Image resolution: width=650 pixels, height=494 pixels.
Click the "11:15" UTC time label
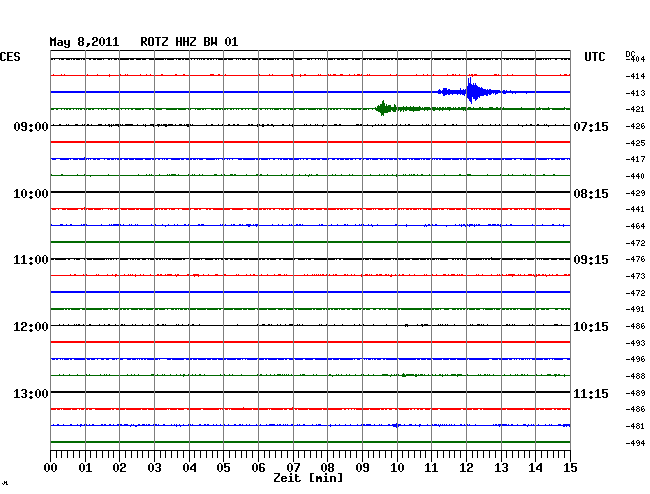click(591, 393)
